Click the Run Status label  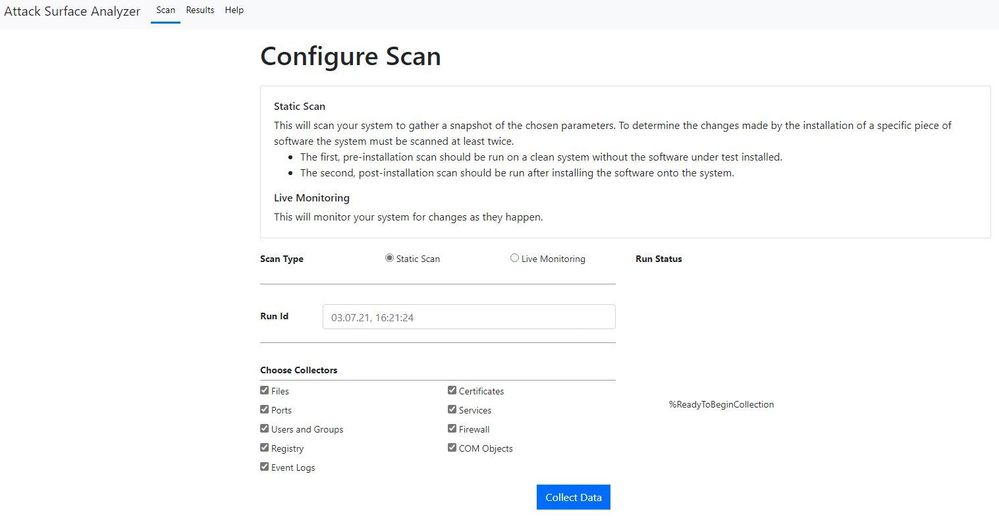tap(659, 259)
